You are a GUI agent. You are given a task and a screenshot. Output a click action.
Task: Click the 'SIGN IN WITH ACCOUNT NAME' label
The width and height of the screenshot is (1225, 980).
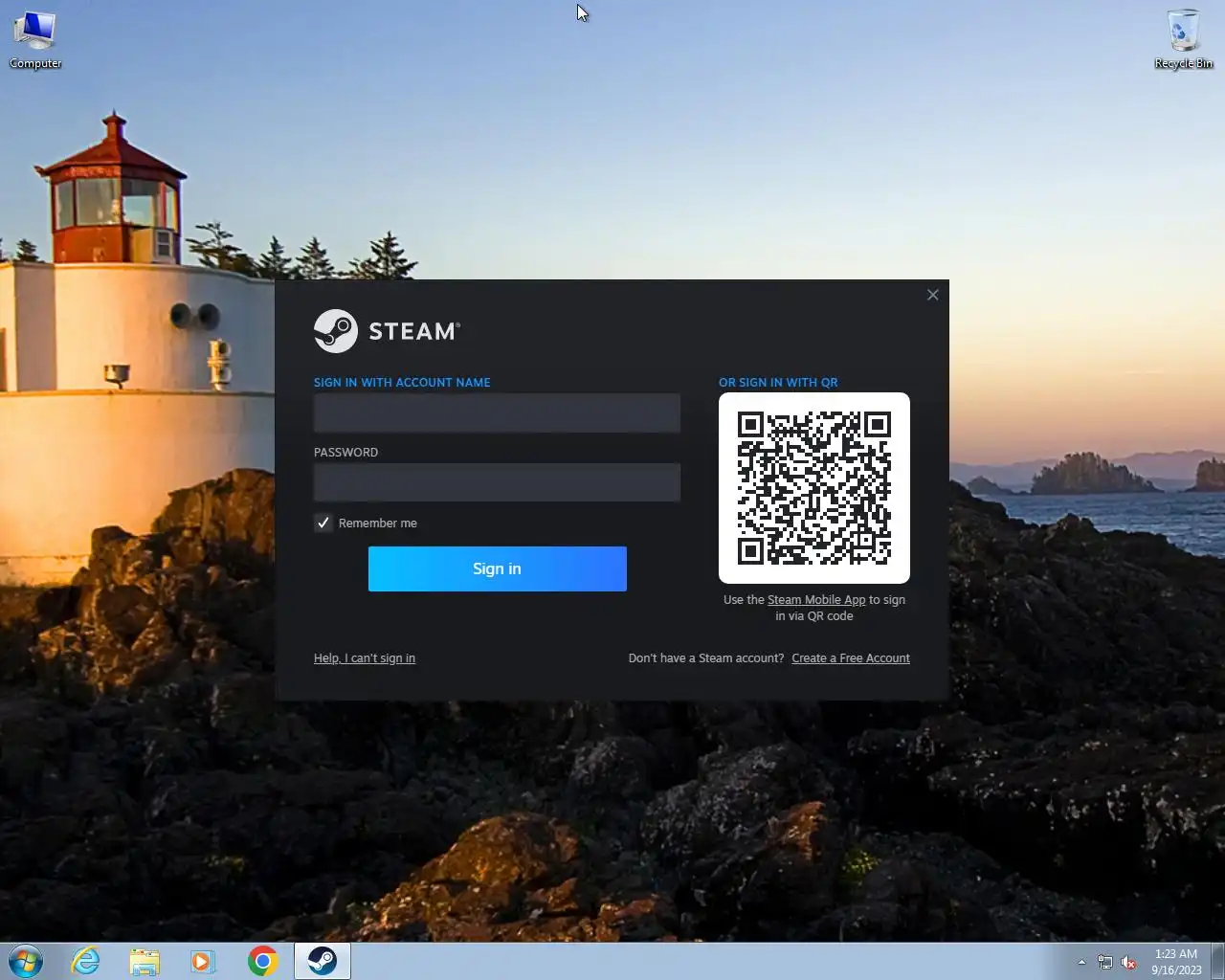click(402, 382)
